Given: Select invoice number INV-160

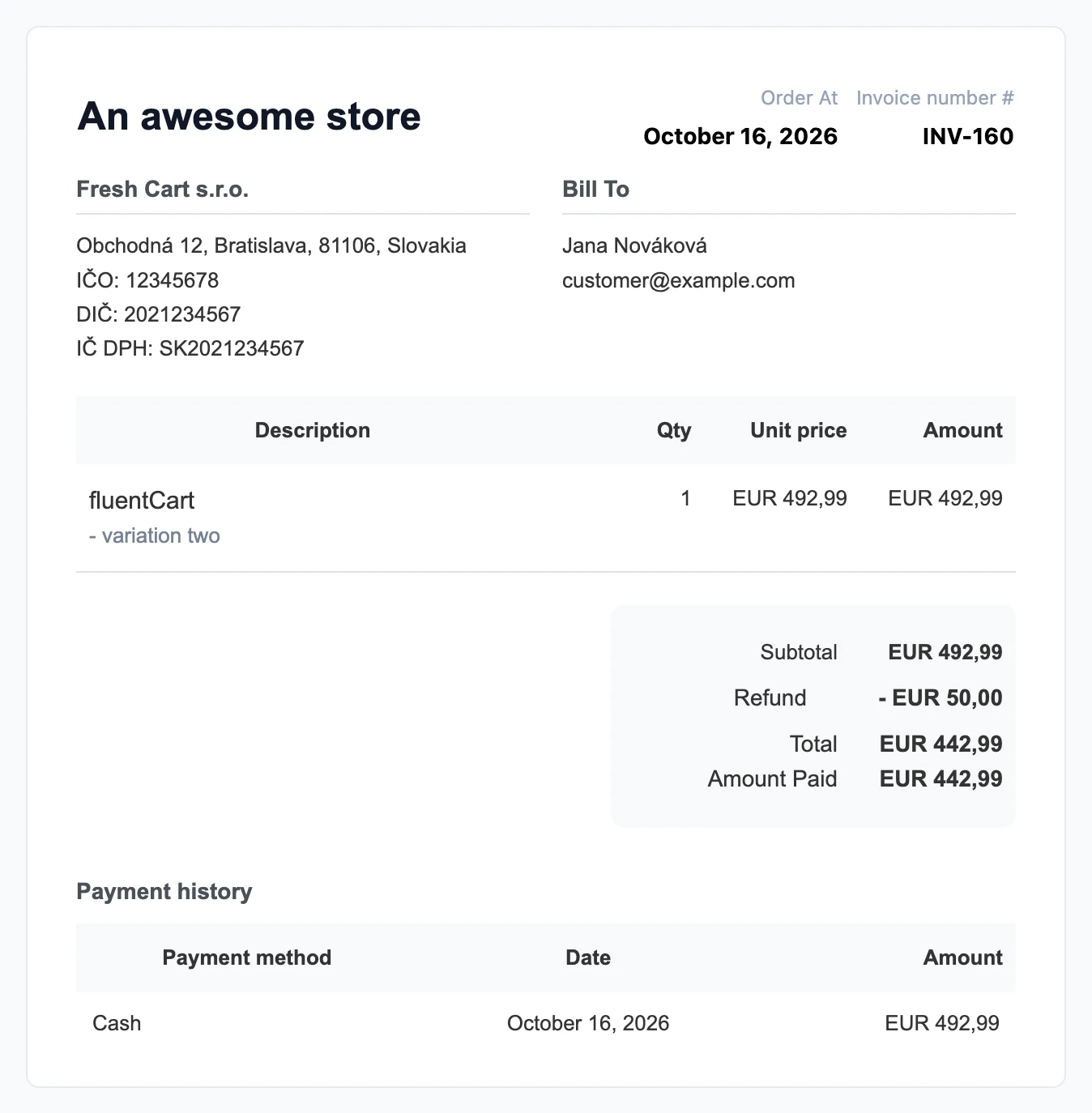Looking at the screenshot, I should pyautogui.click(x=968, y=136).
